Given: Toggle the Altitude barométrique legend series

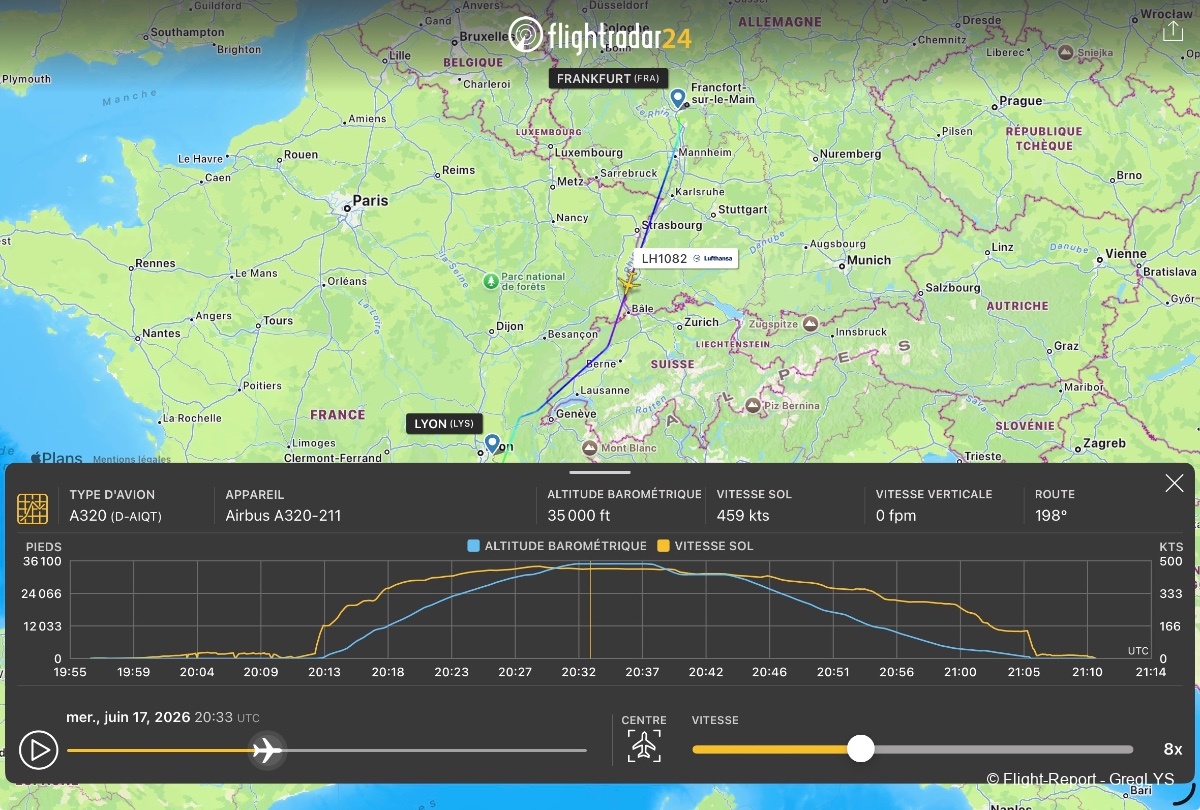Looking at the screenshot, I should pos(557,546).
